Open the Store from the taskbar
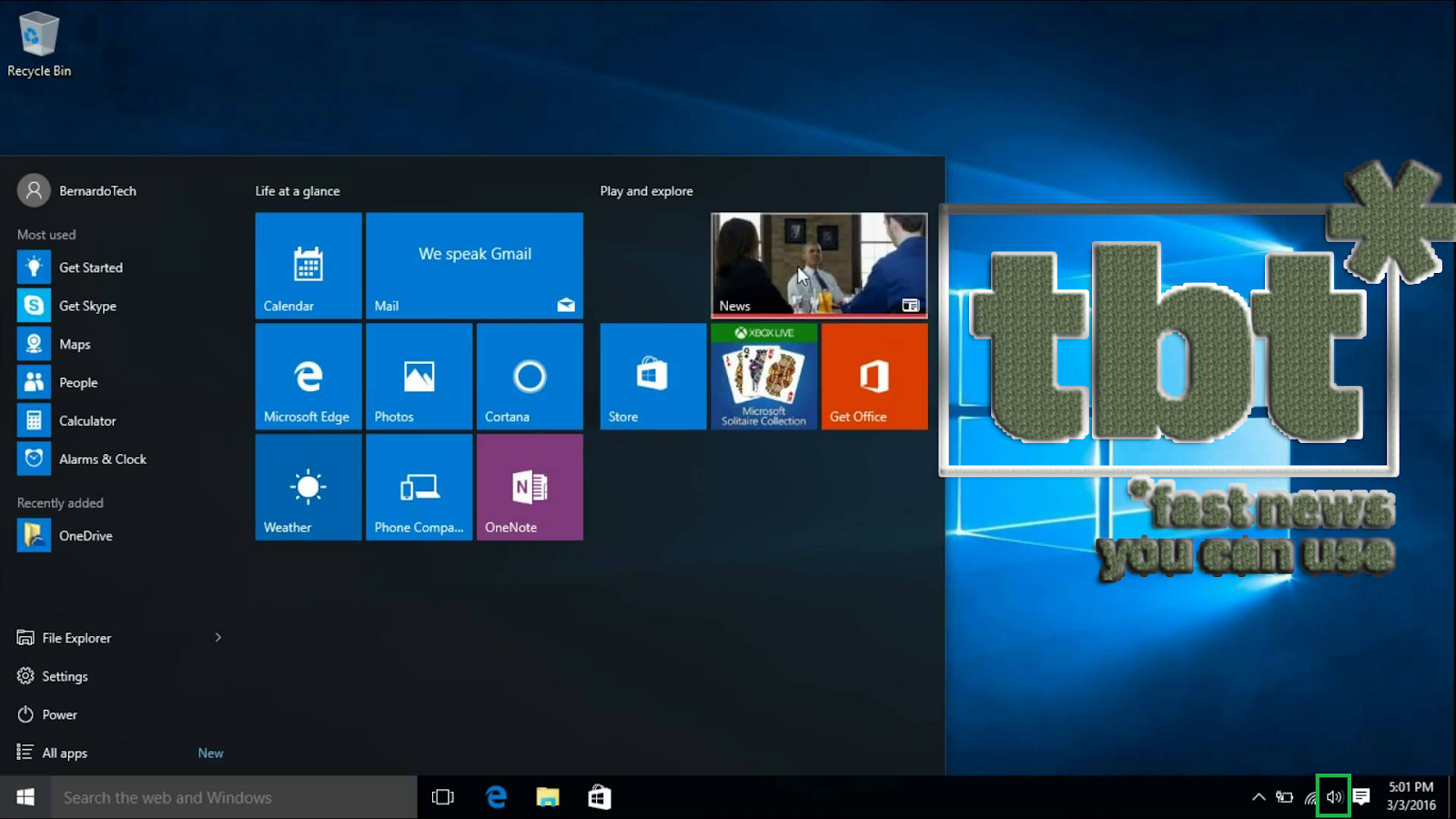The image size is (1456, 819). (x=600, y=797)
